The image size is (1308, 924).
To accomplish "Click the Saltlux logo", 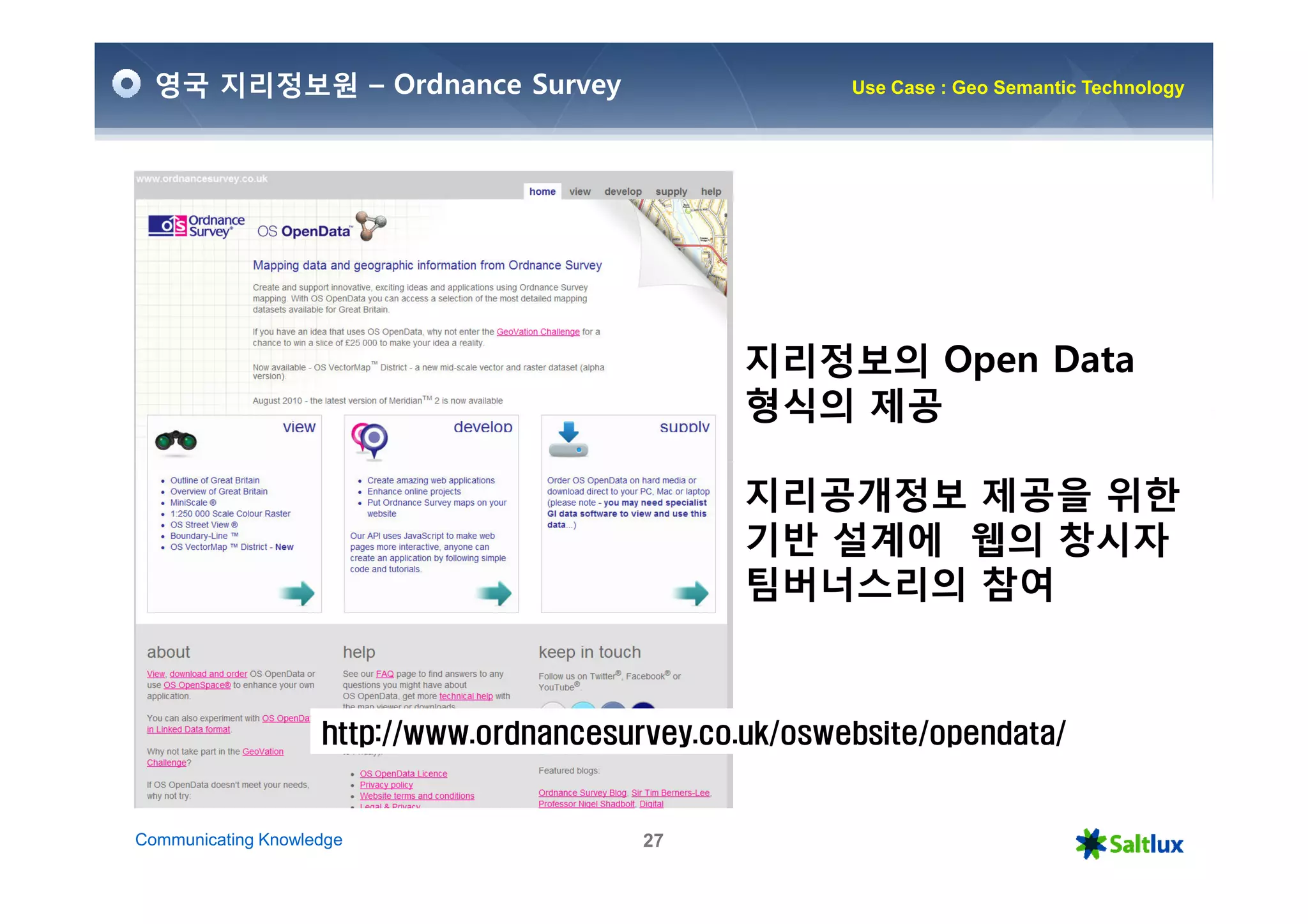I will coord(1130,844).
